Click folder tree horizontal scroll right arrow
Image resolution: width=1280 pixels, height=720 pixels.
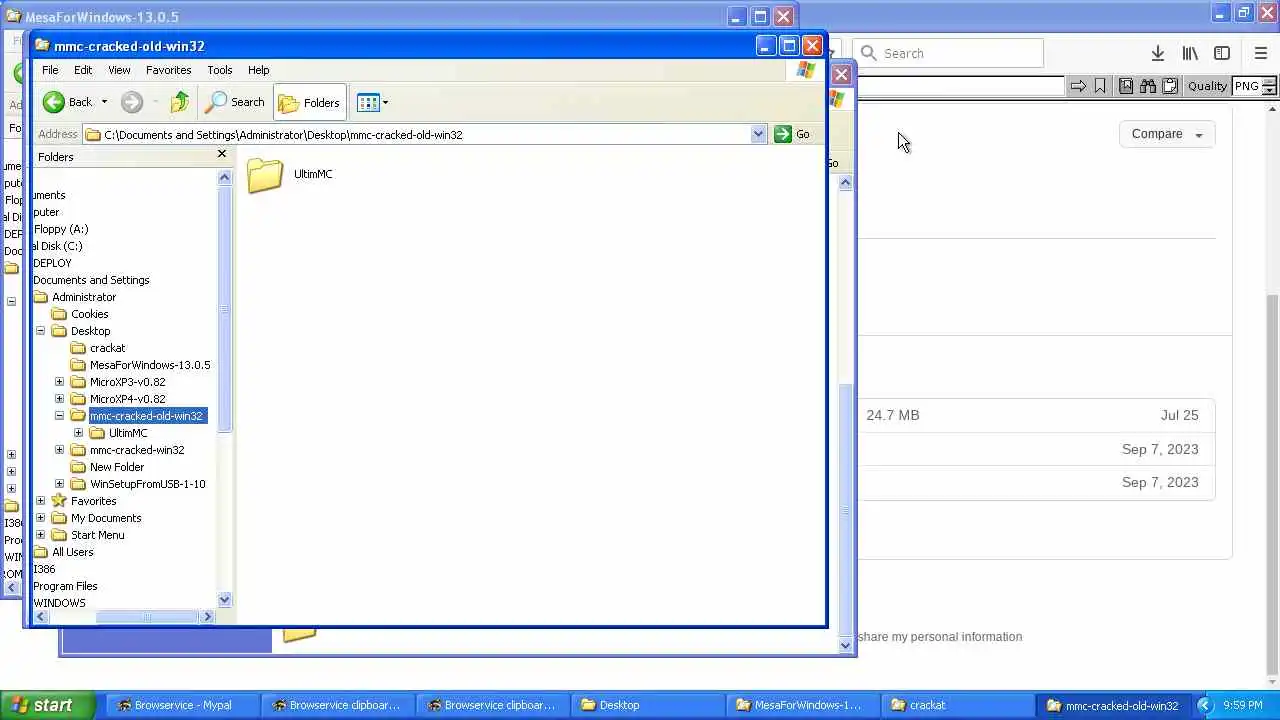tap(208, 617)
